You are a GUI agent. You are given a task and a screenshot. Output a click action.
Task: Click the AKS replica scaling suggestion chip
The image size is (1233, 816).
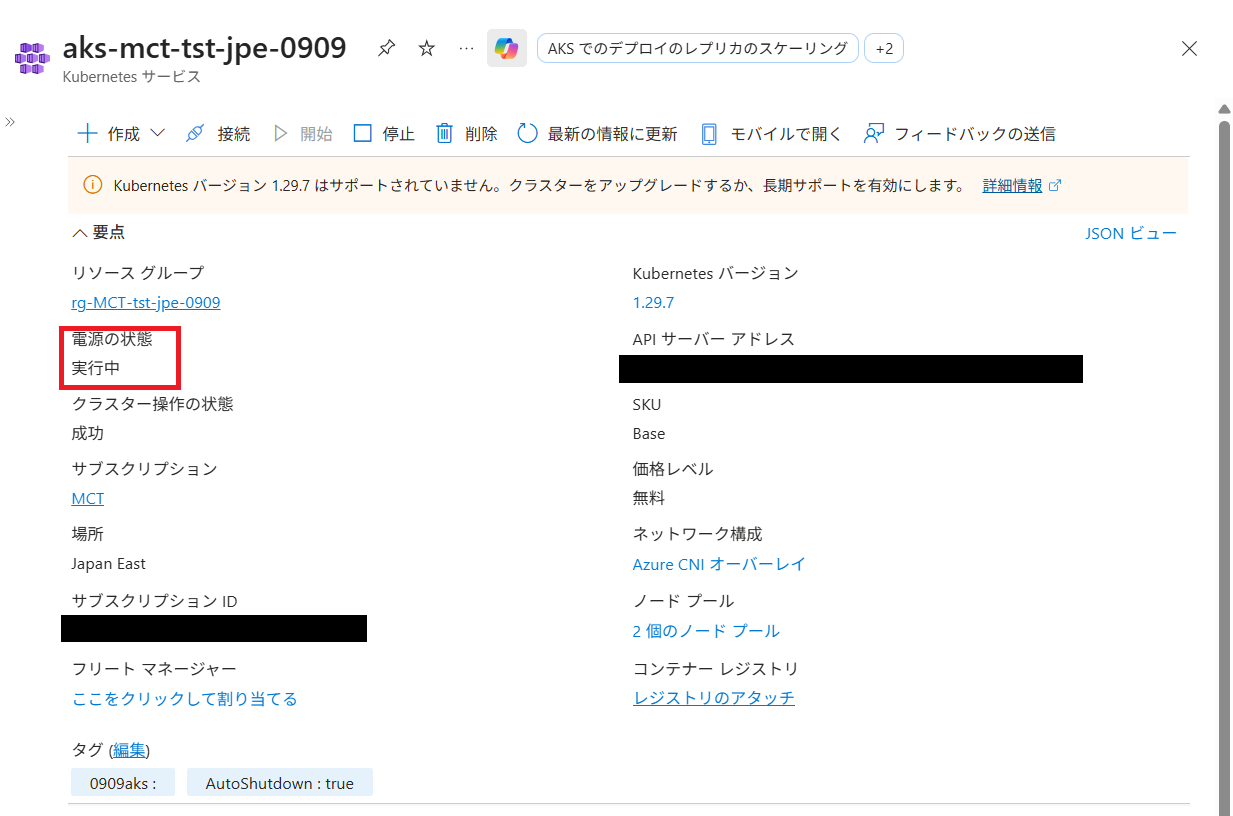tap(698, 48)
